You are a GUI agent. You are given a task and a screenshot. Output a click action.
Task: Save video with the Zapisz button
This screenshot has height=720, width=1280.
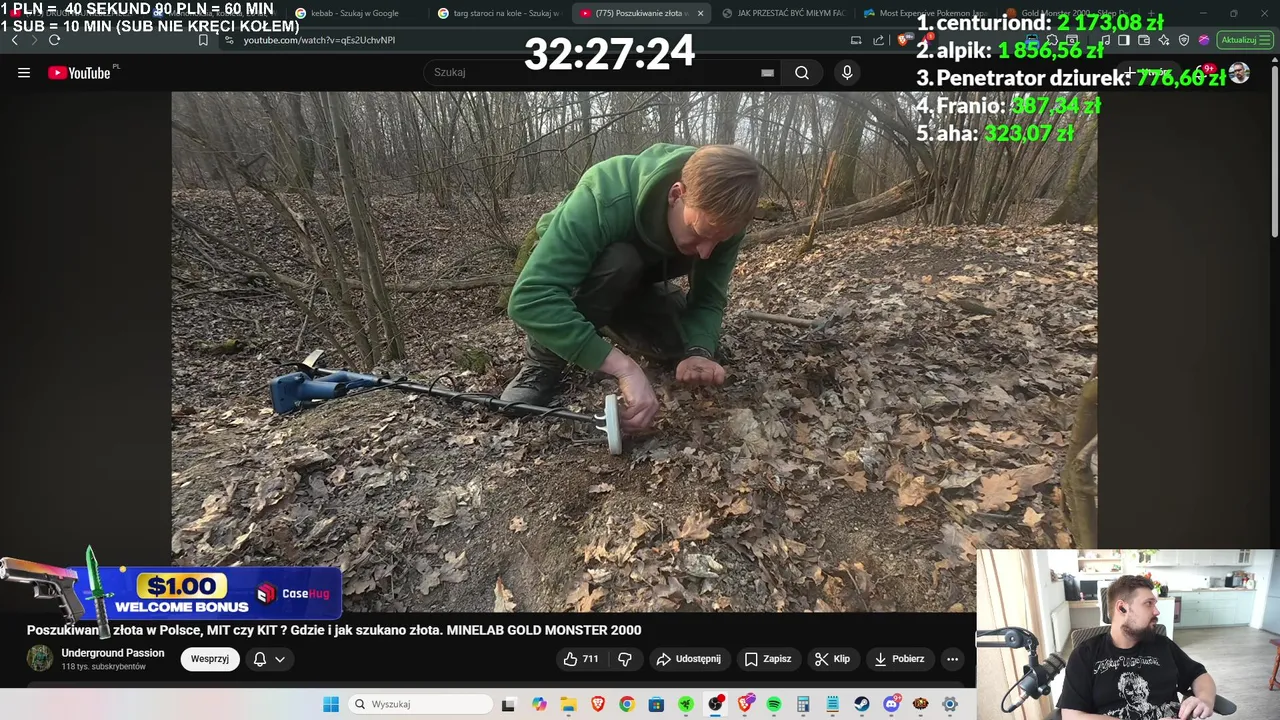tap(768, 659)
